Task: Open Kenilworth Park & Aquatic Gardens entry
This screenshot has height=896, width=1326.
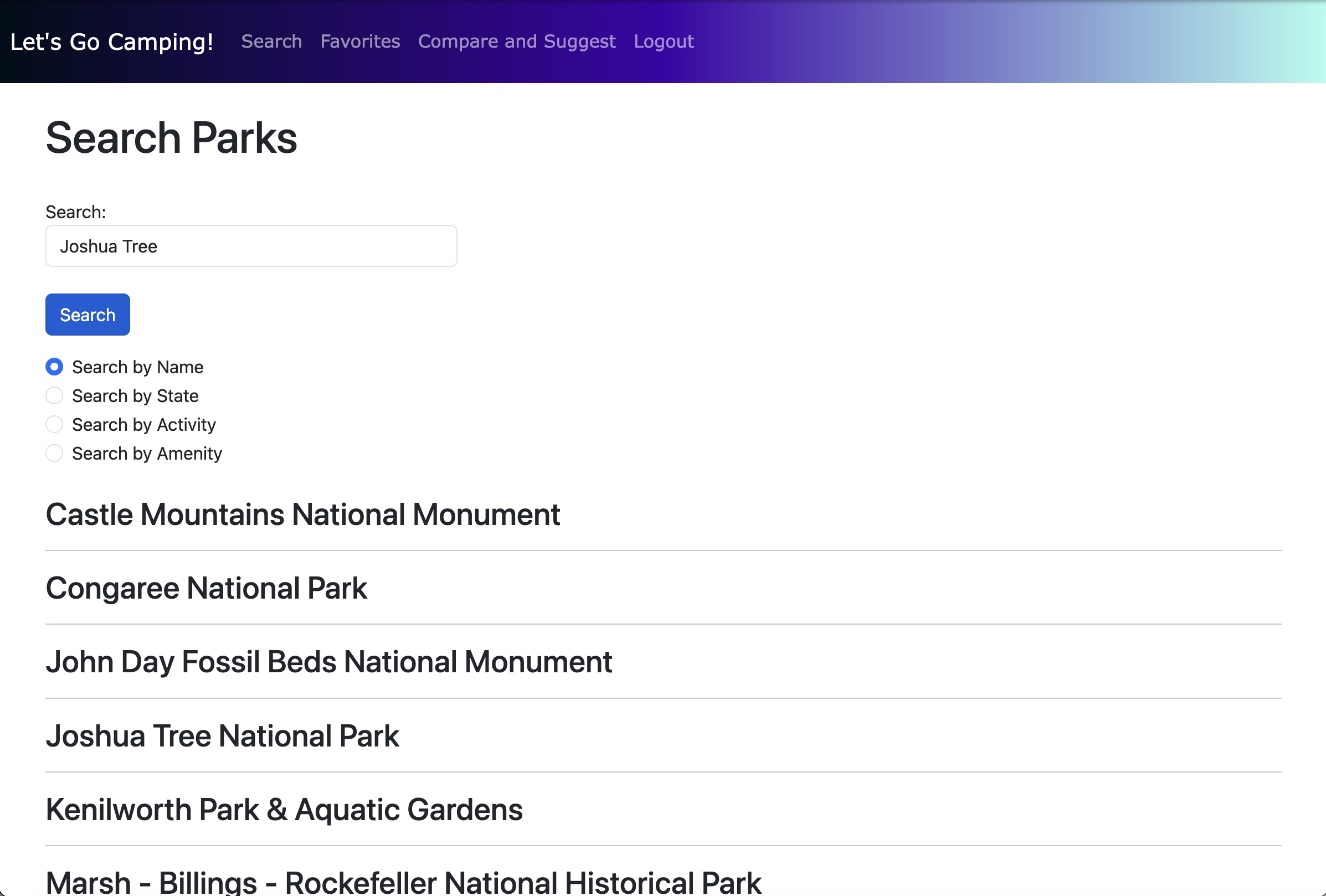Action: point(284,809)
